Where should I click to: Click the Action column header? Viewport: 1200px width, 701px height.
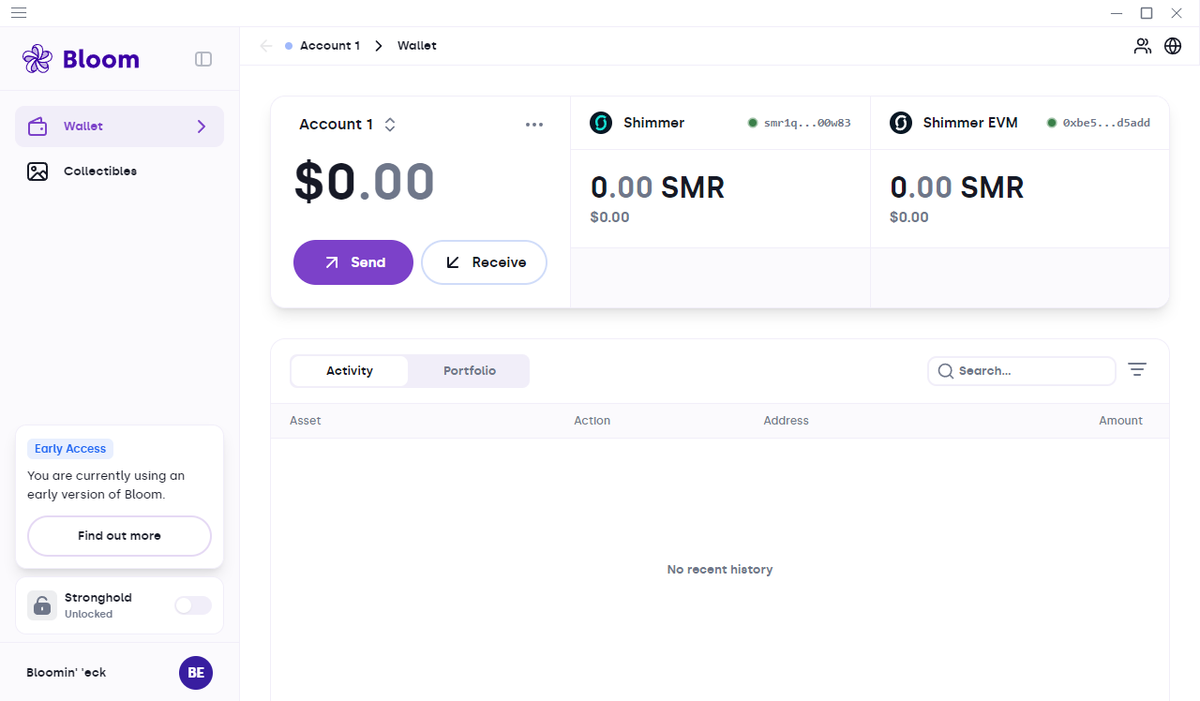coord(592,421)
